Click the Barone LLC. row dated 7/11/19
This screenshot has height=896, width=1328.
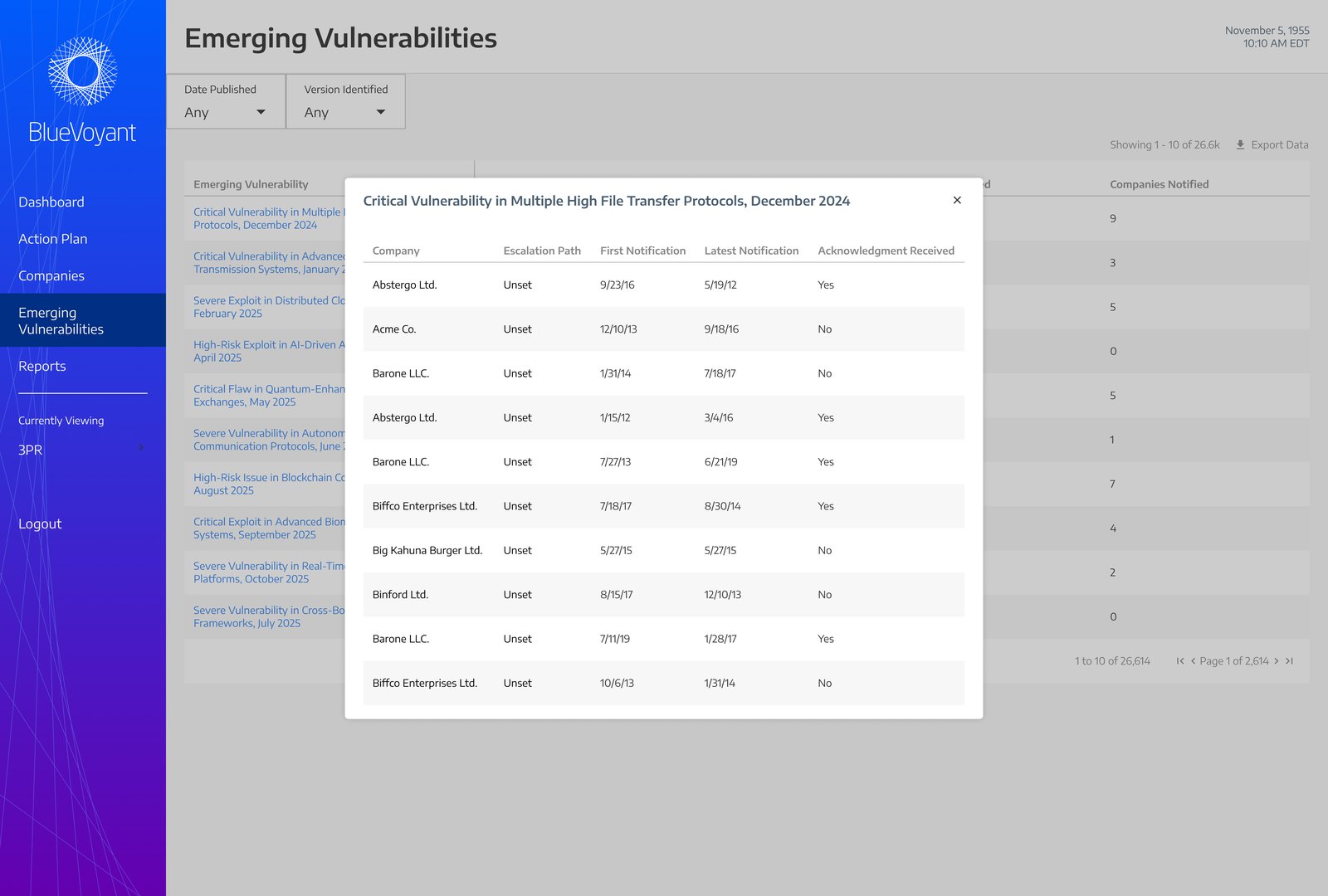click(664, 639)
